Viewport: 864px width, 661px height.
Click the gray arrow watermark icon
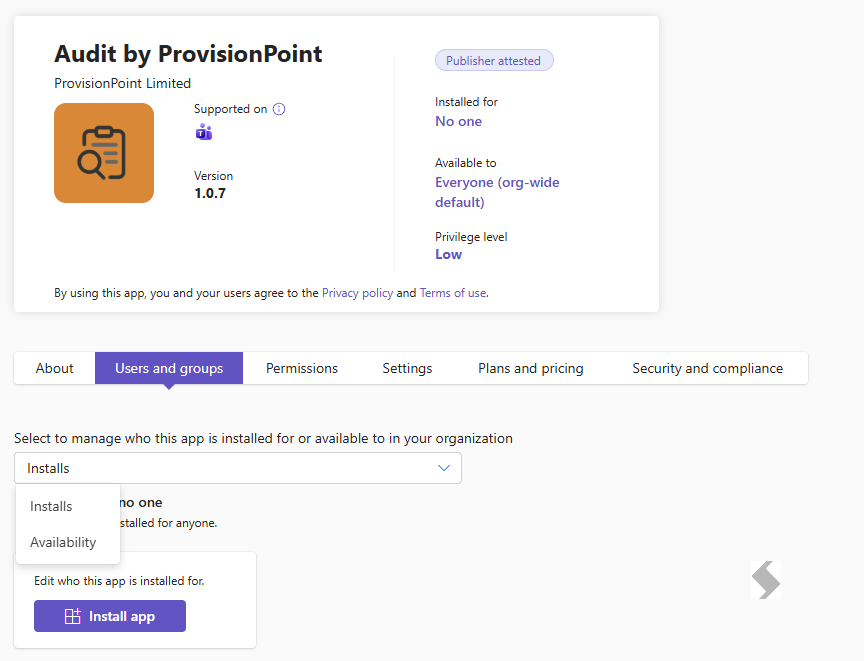click(766, 580)
